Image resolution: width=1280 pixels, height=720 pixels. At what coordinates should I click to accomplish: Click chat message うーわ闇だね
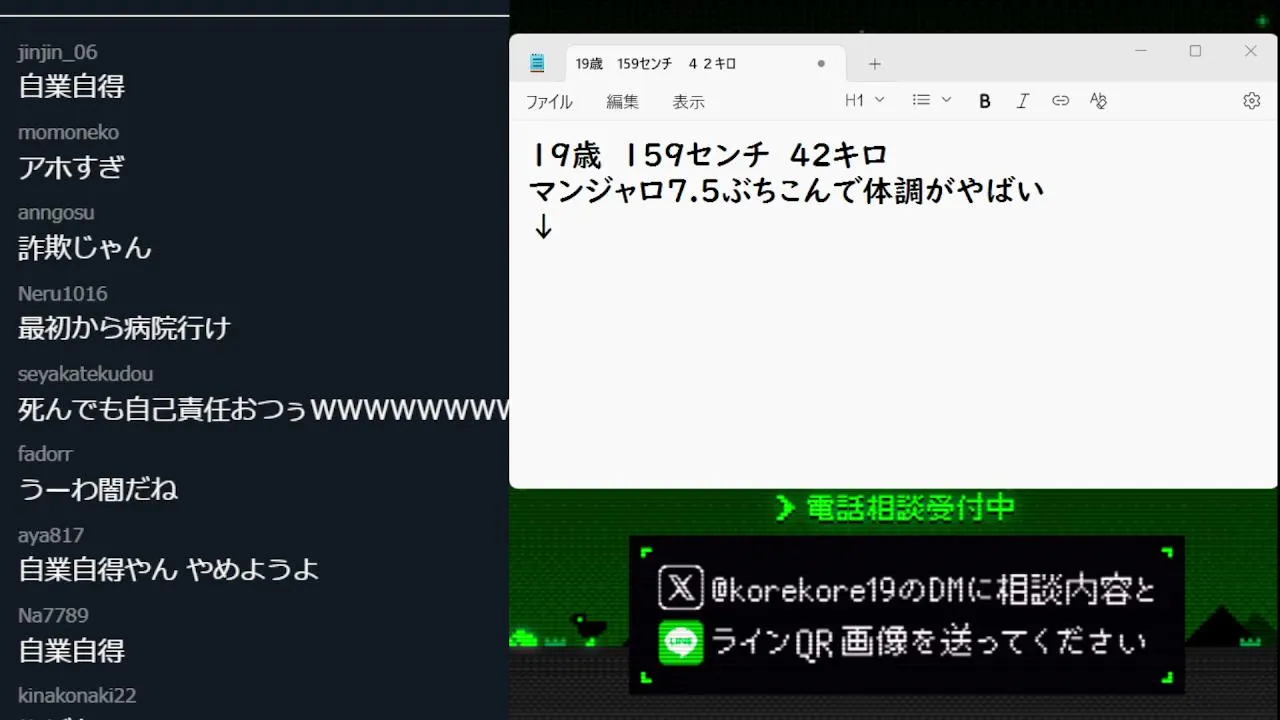[x=98, y=489]
